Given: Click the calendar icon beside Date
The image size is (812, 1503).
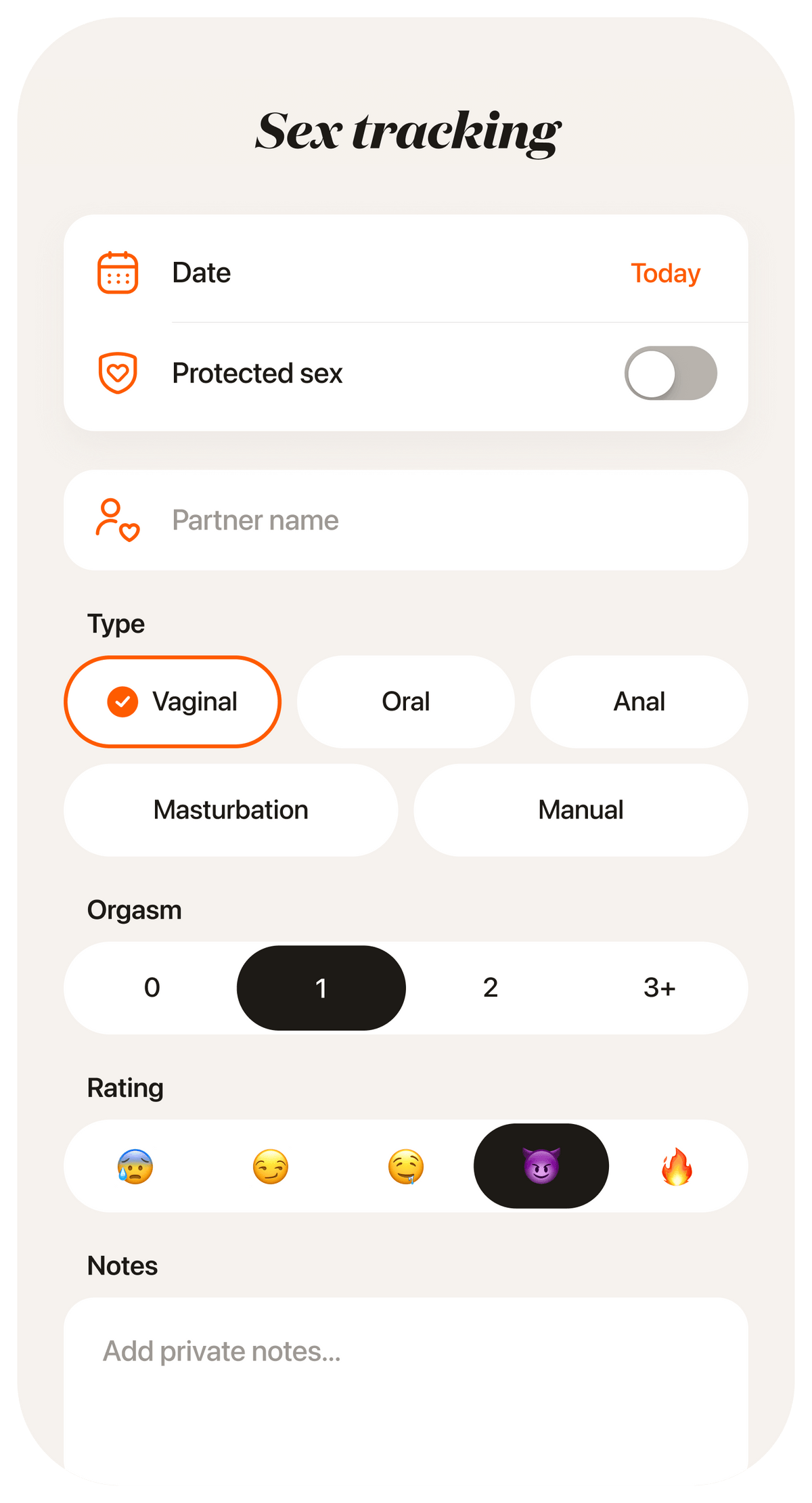Looking at the screenshot, I should (118, 273).
